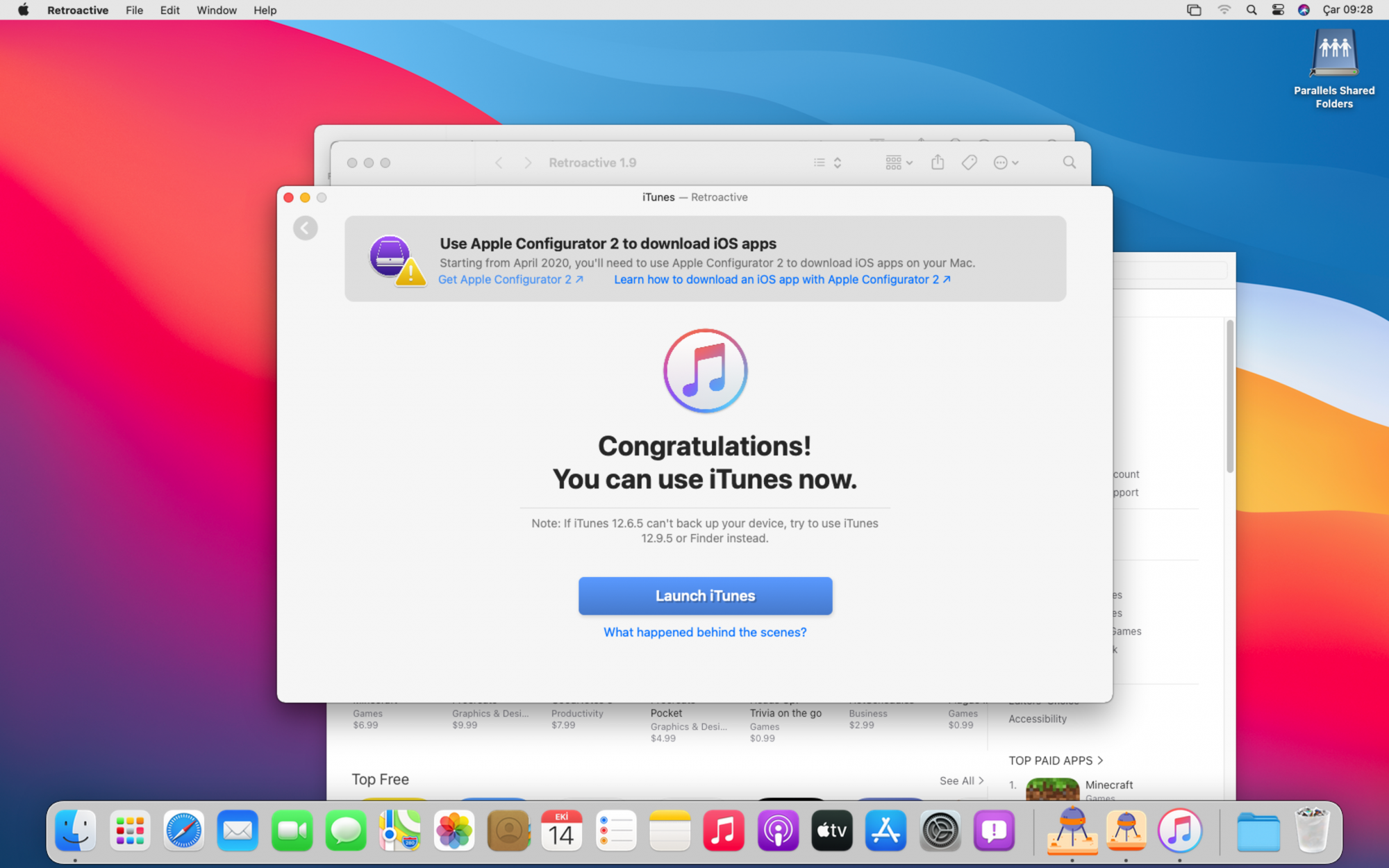Image resolution: width=1389 pixels, height=868 pixels.
Task: Open Spotlight search in the menu bar
Action: [1251, 10]
